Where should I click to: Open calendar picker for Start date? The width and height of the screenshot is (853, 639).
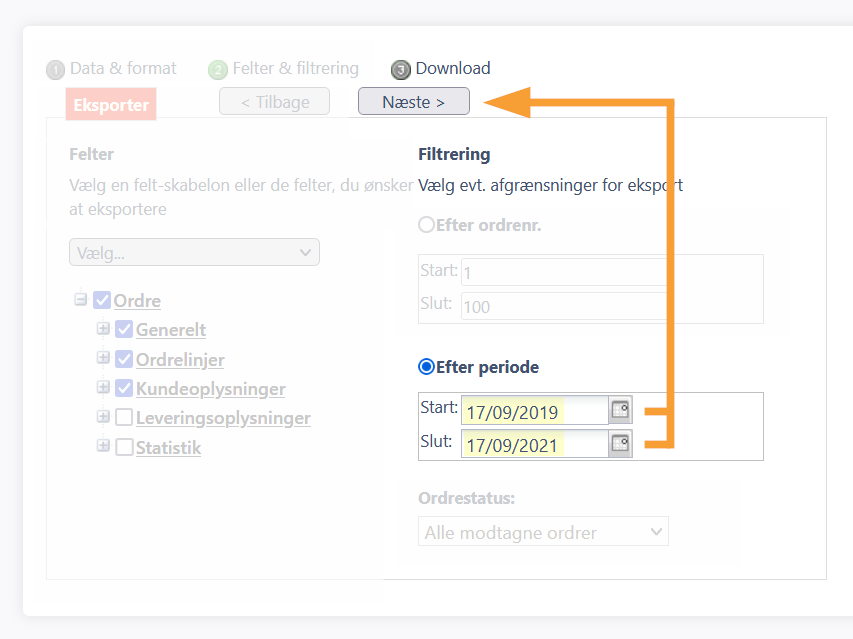click(x=620, y=410)
